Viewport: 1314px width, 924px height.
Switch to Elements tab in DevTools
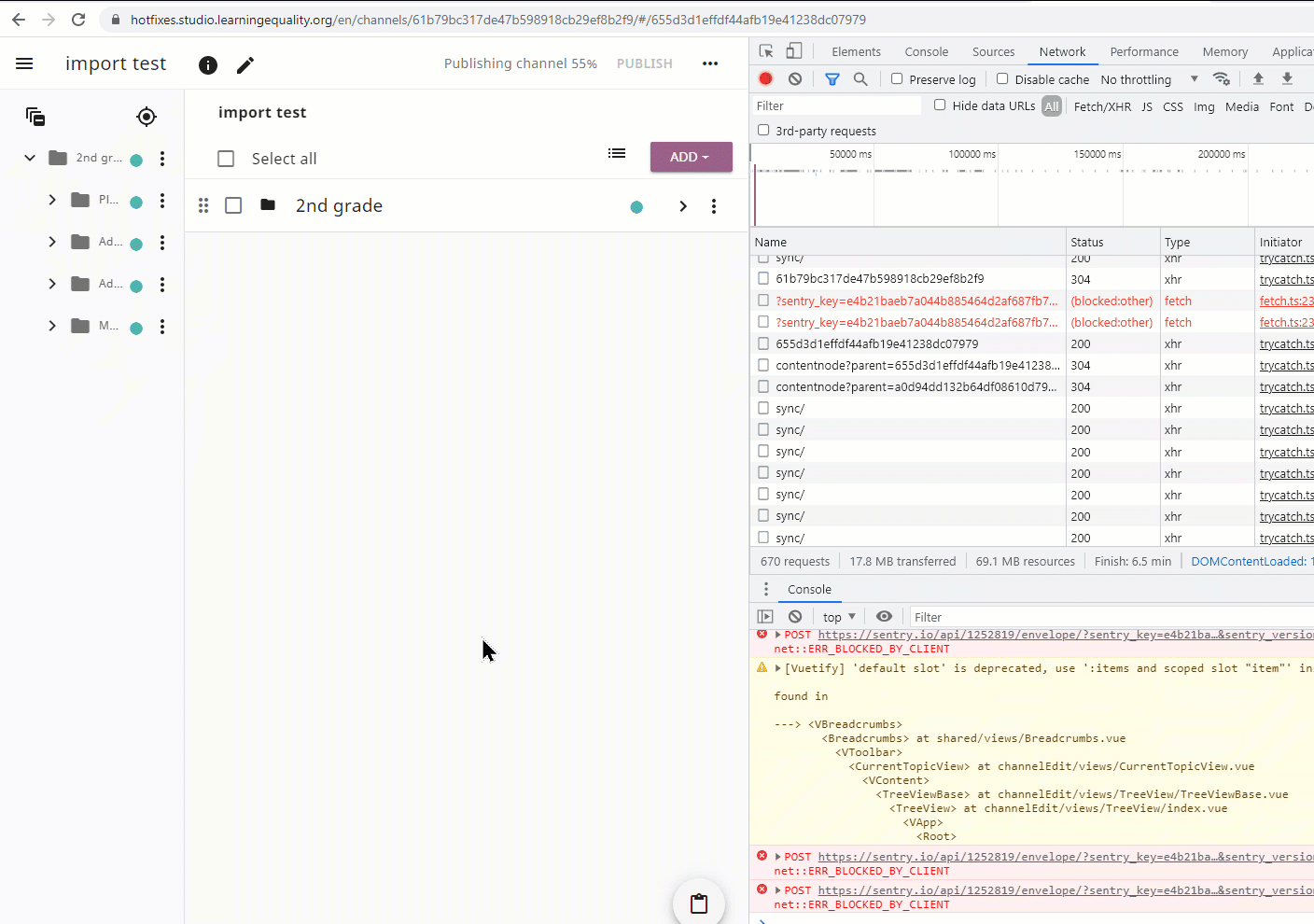pos(856,52)
